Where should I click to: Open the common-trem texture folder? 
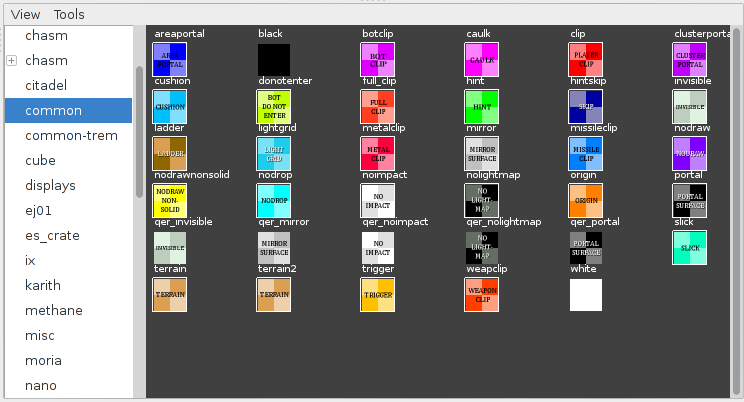66,135
